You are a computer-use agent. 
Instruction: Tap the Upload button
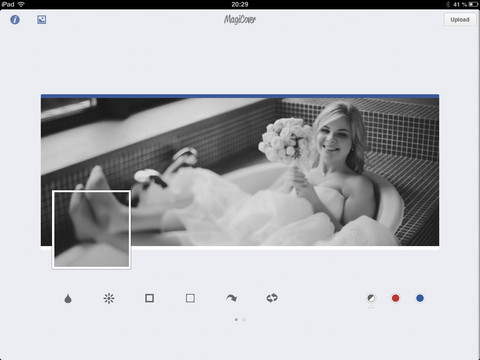point(460,20)
